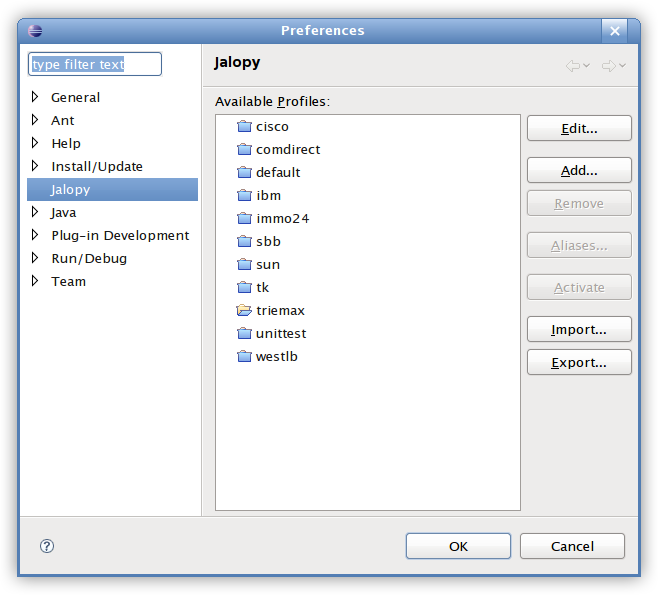Viewport: 658px width, 595px height.
Task: Select the 'westlb' profile name
Action: click(277, 357)
